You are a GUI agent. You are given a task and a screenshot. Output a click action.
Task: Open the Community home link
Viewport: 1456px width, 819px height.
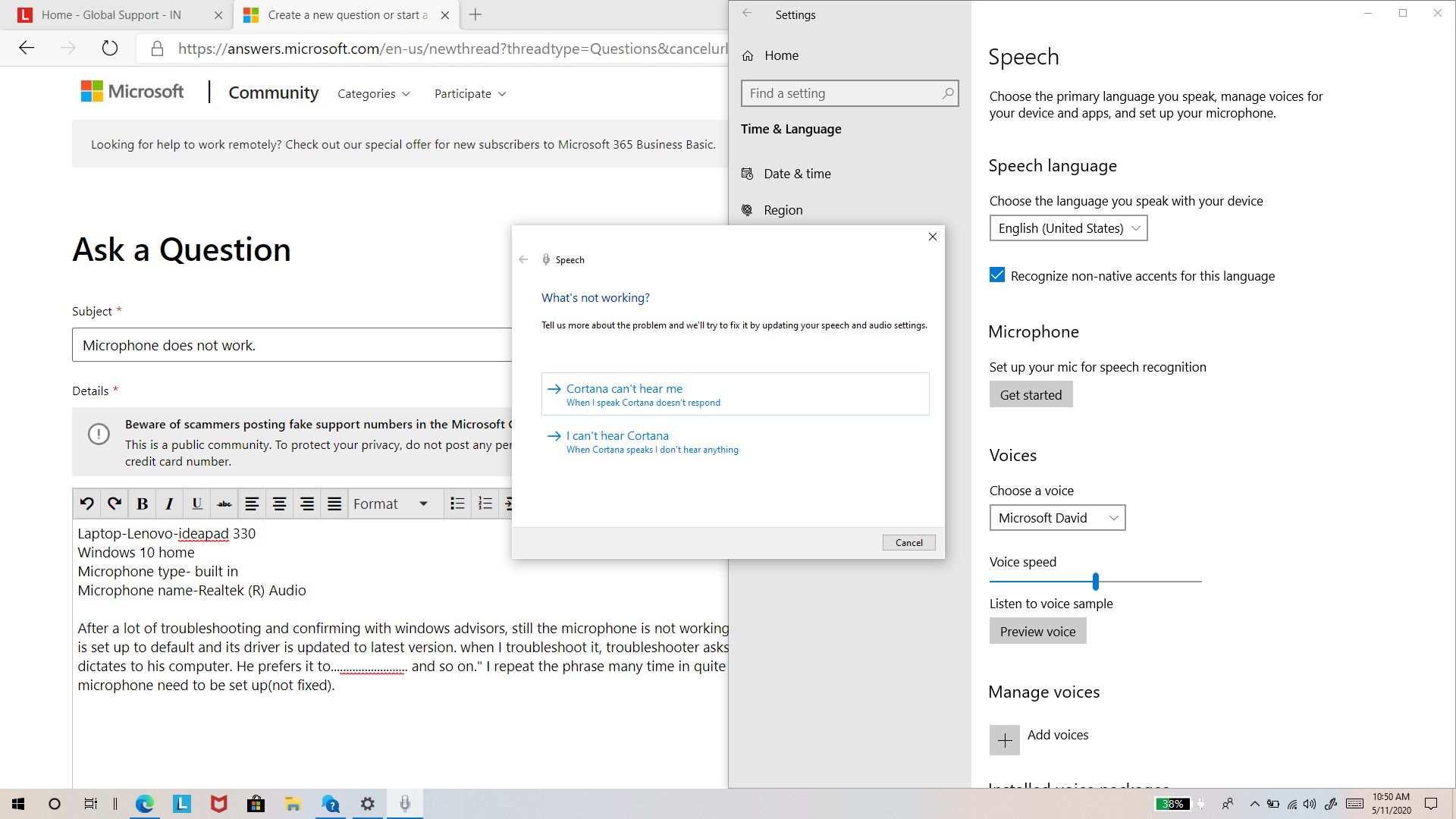(x=274, y=93)
